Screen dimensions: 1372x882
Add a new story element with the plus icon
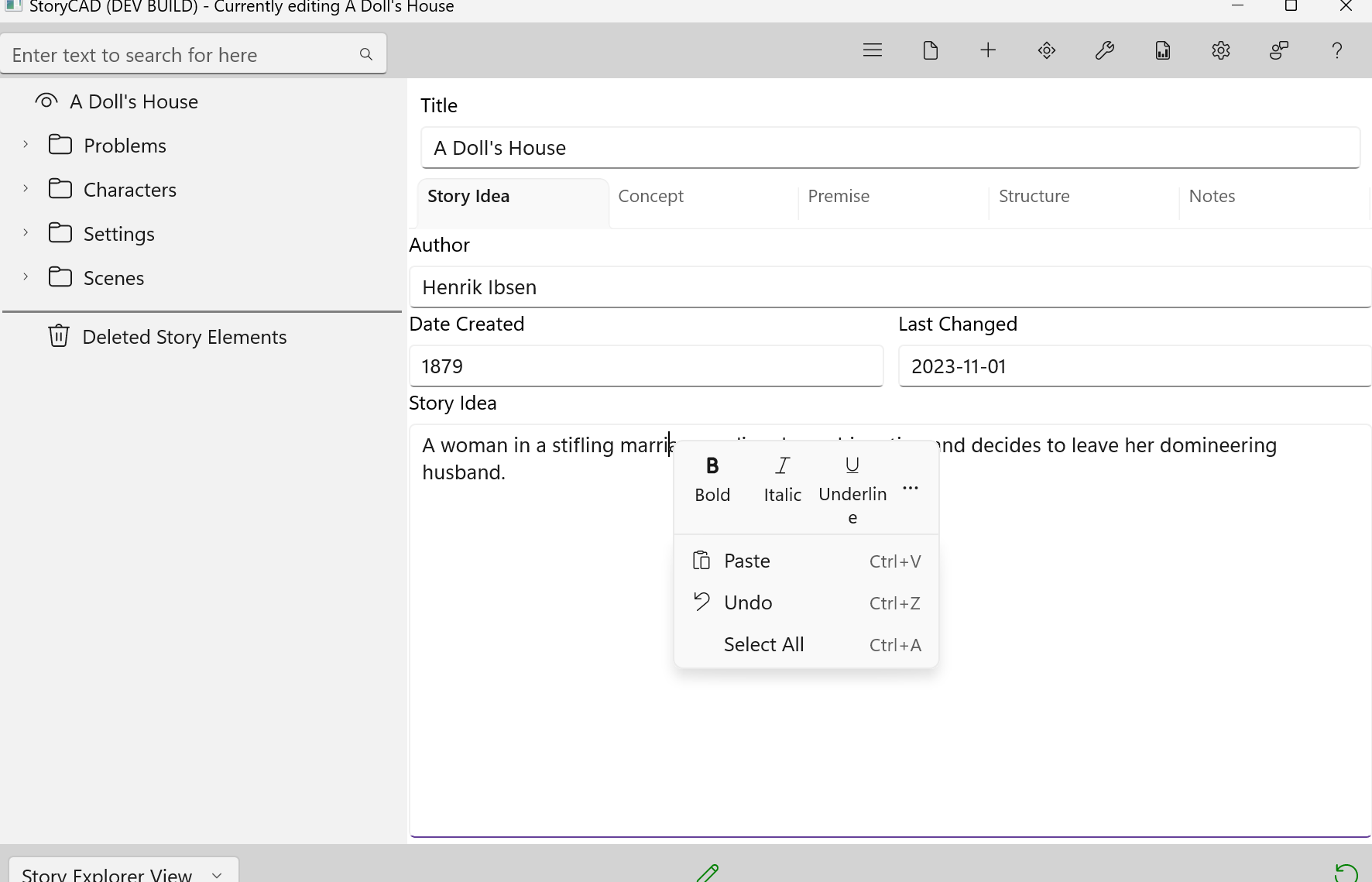[988, 50]
